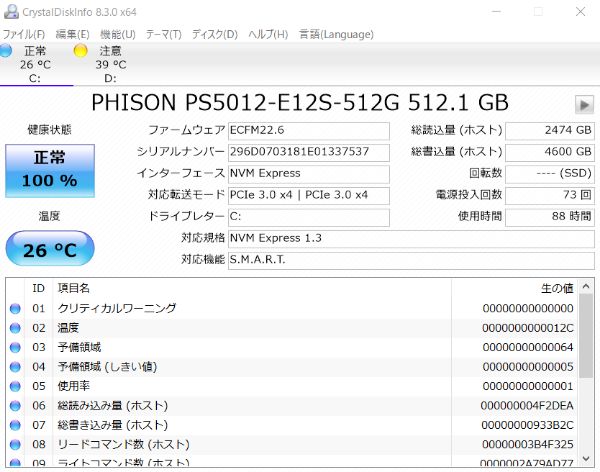Click scrollbar down arrow in SMART list
Viewport: 600px width, 472px height.
coord(586,458)
